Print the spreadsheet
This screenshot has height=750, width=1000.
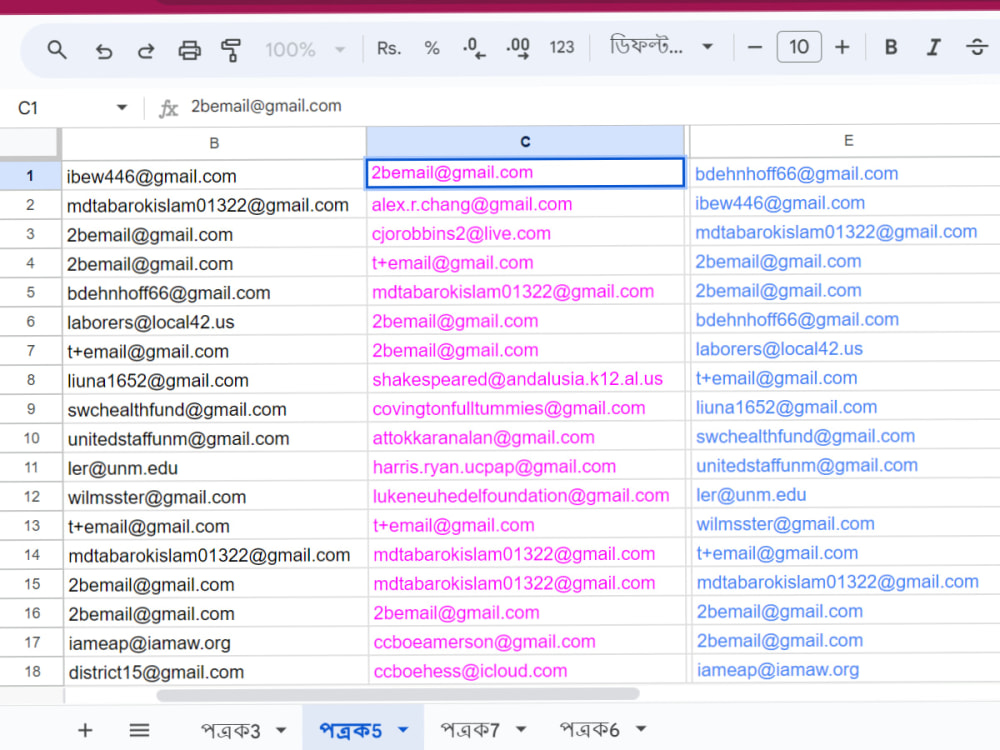pos(189,50)
